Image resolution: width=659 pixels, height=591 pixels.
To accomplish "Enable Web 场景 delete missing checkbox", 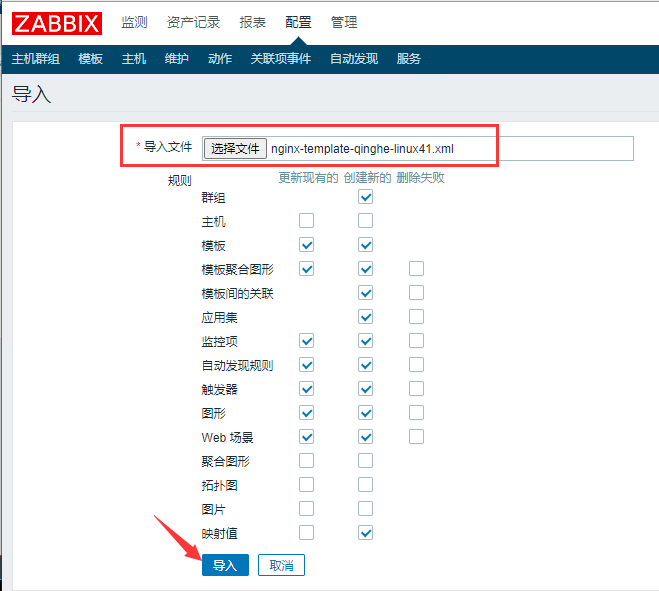I will [416, 437].
